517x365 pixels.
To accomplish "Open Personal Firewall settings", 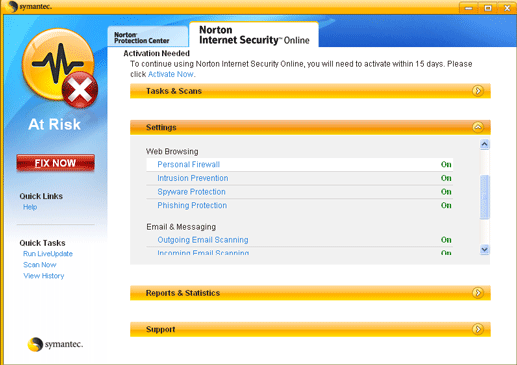I will coord(189,164).
